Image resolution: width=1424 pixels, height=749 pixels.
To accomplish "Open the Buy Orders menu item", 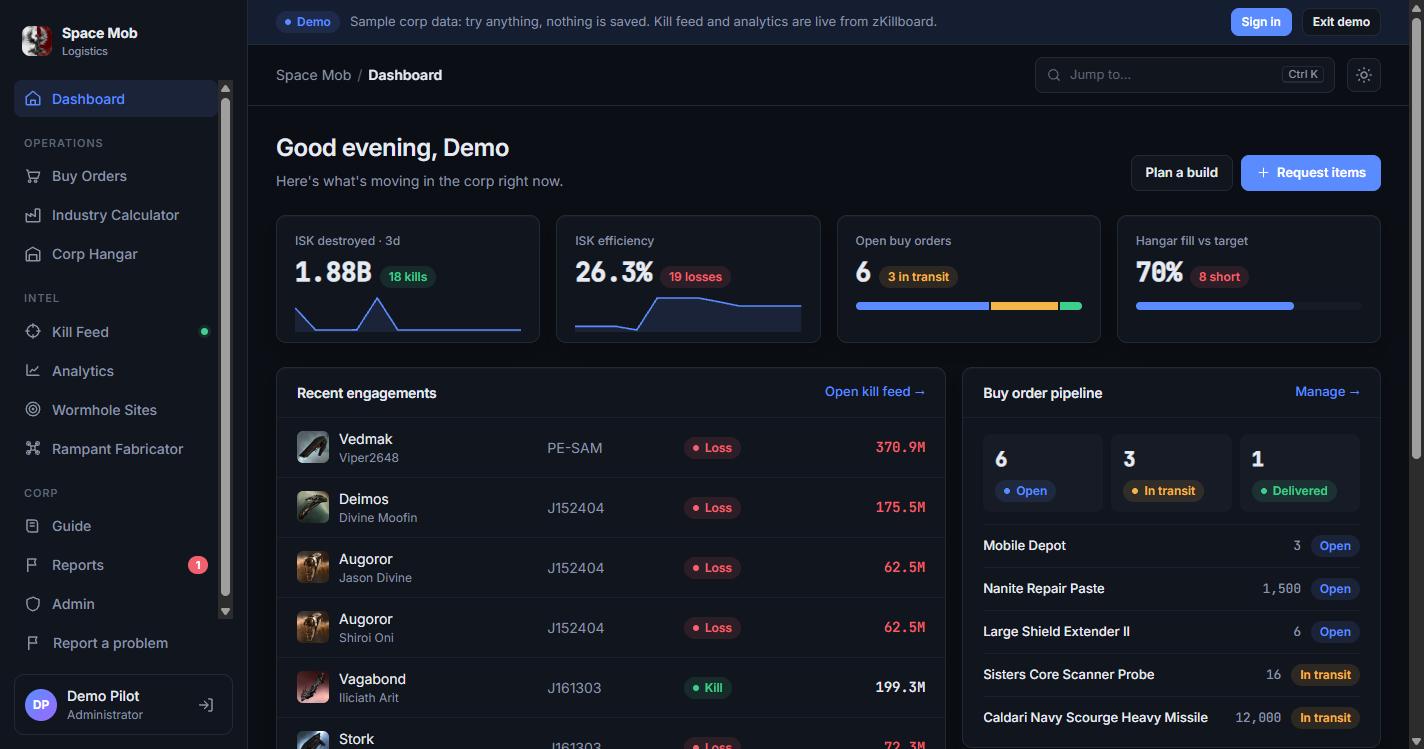I will click(x=115, y=176).
